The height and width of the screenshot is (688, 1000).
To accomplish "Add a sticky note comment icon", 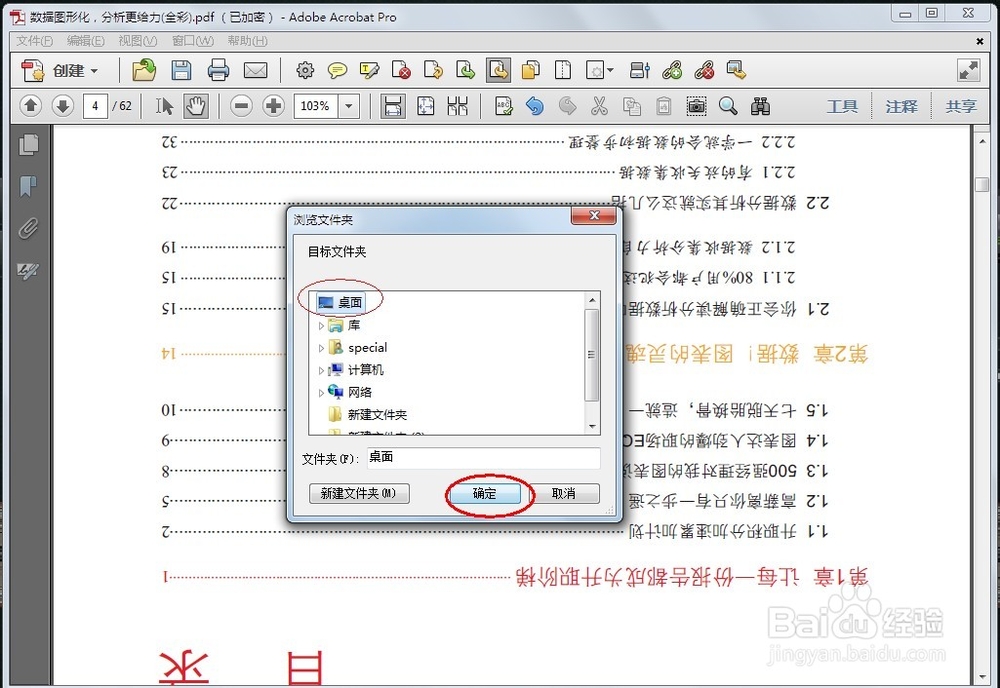I will 337,70.
